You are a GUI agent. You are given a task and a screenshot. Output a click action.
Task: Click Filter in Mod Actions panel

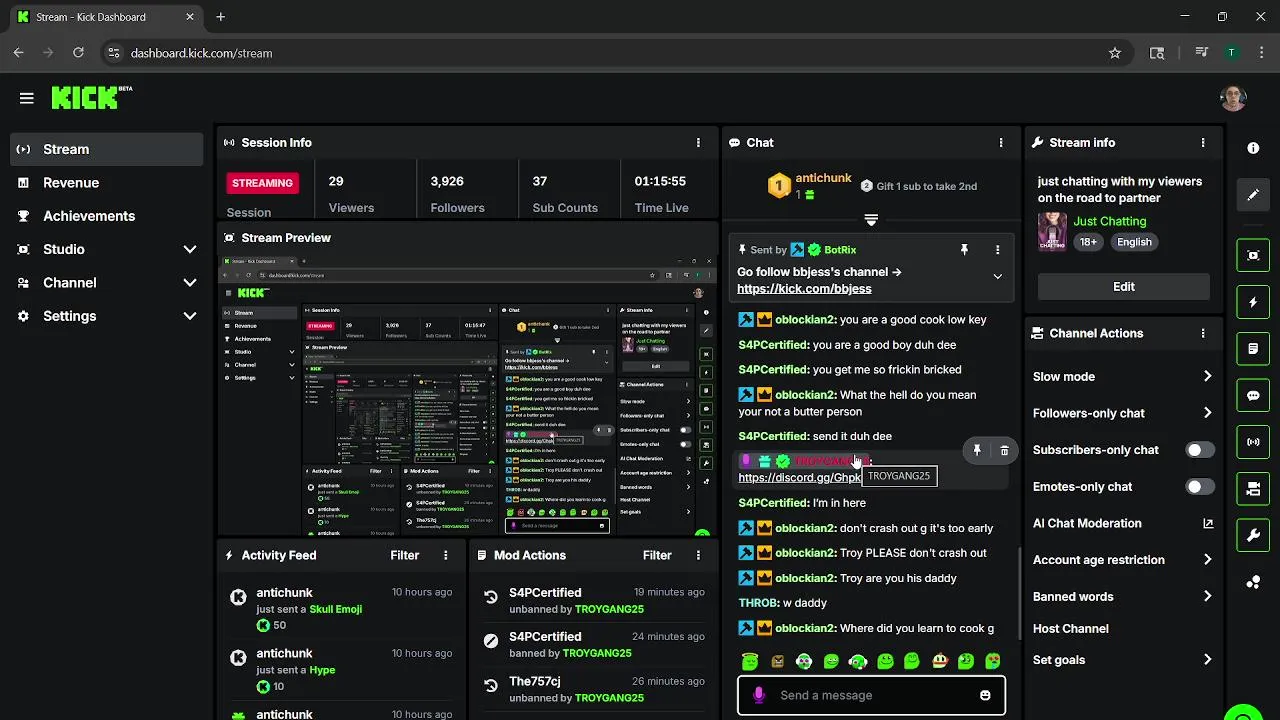(657, 555)
